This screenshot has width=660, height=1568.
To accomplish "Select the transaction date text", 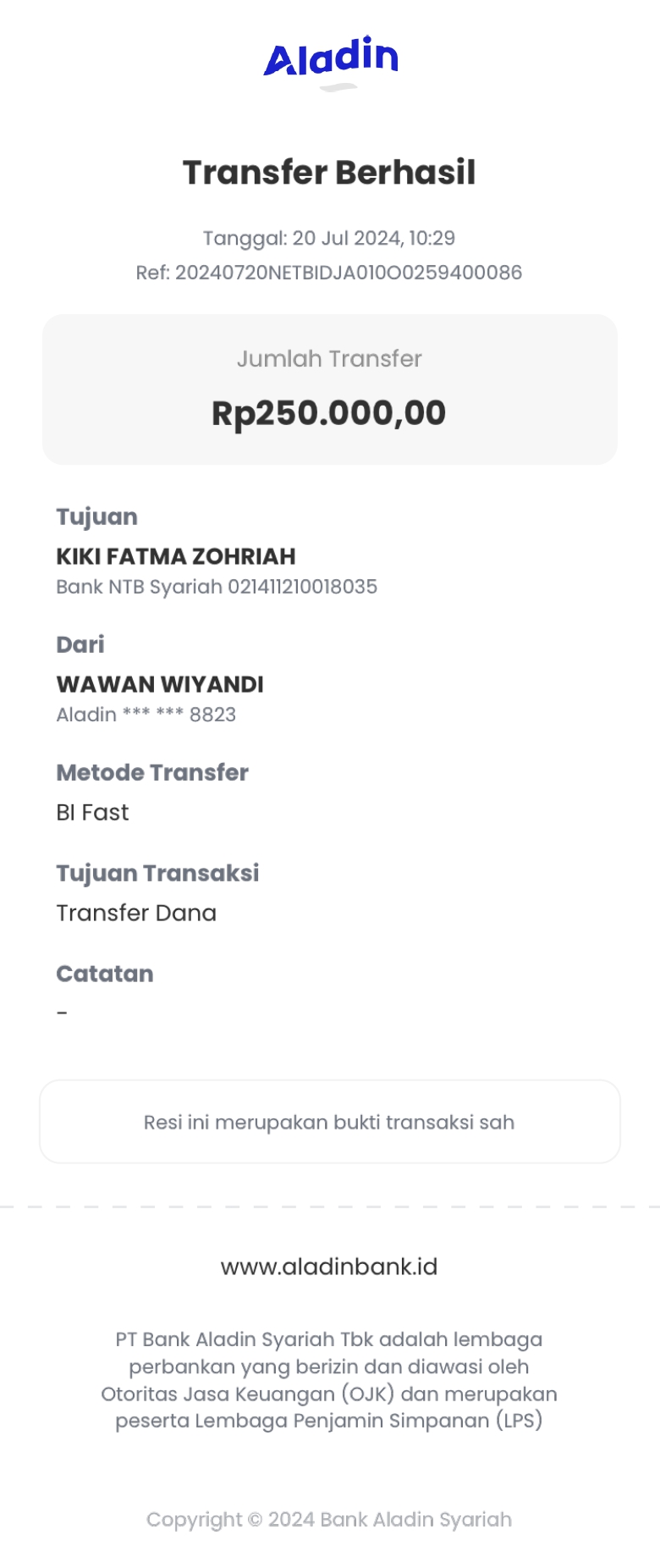I will tap(329, 238).
